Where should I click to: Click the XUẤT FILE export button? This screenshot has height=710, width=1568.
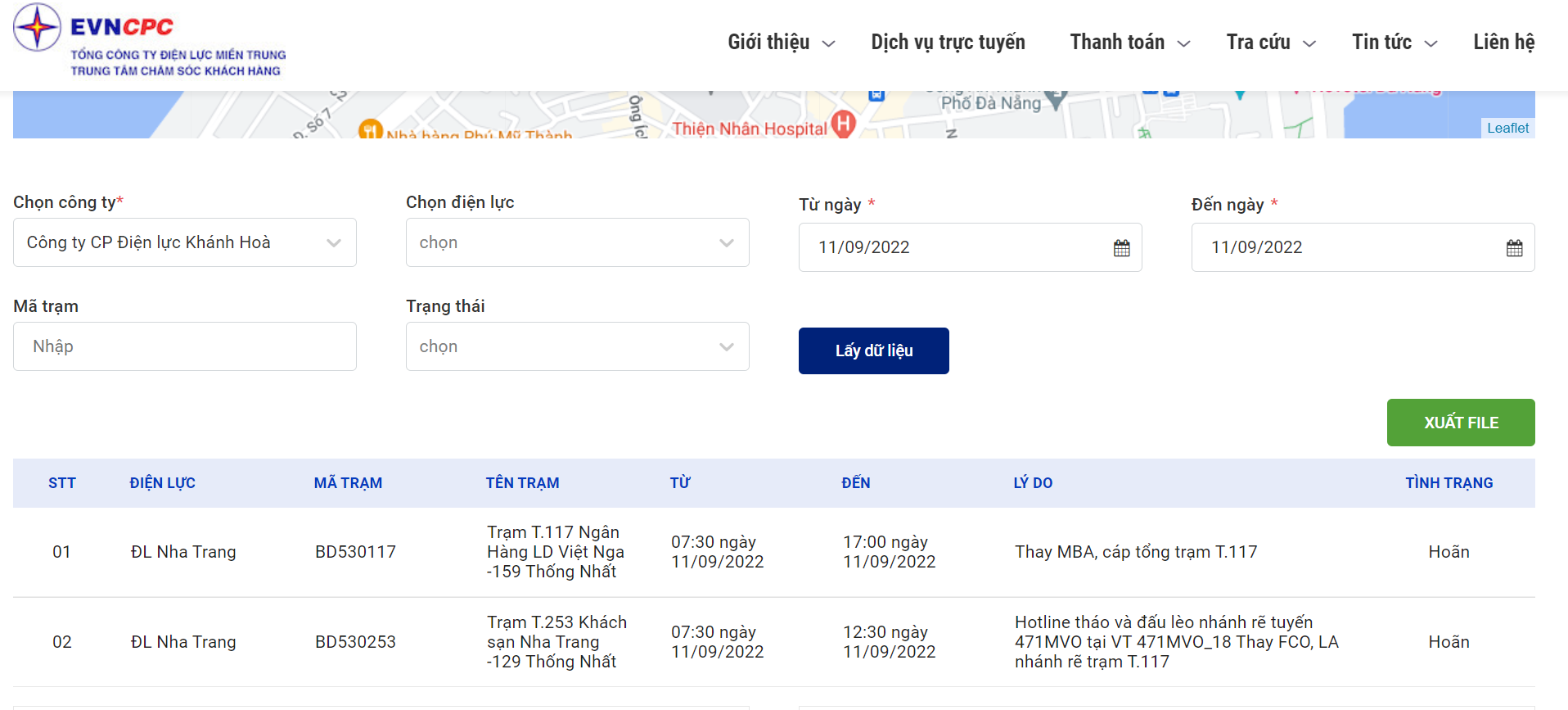coord(1461,423)
